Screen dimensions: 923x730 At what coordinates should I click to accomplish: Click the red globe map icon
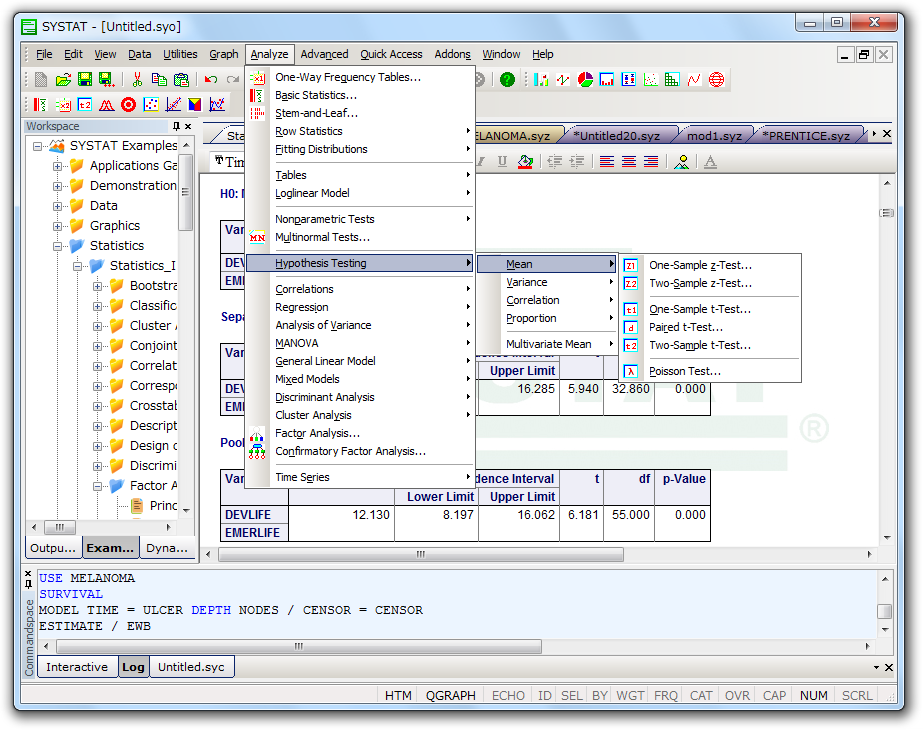pos(716,79)
